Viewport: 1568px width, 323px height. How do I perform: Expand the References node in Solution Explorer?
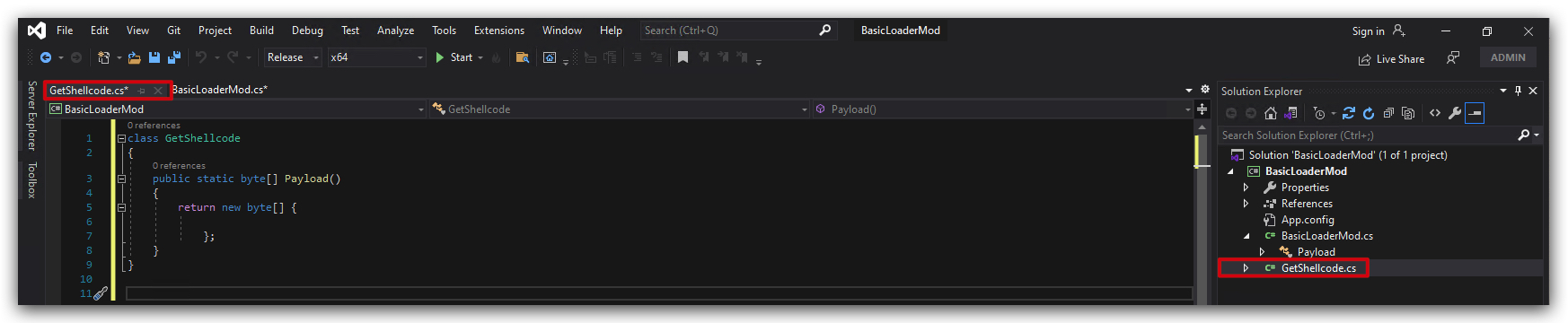click(x=1246, y=204)
